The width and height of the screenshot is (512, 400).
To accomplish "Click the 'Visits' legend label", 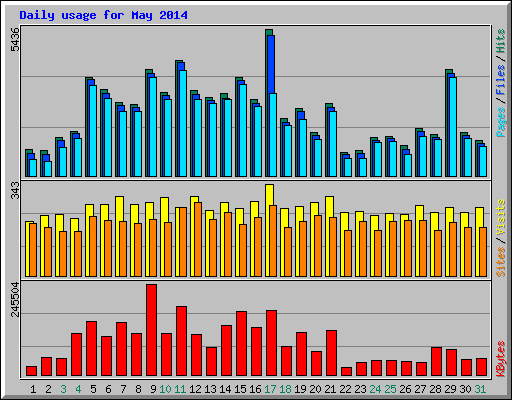I will [x=501, y=217].
